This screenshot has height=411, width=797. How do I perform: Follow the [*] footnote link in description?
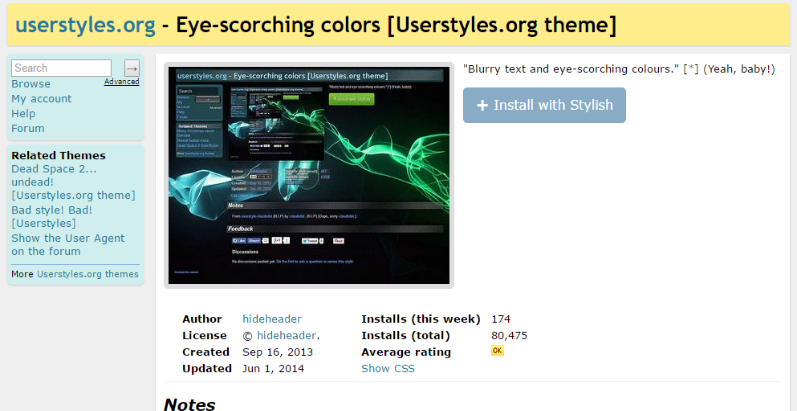691,69
